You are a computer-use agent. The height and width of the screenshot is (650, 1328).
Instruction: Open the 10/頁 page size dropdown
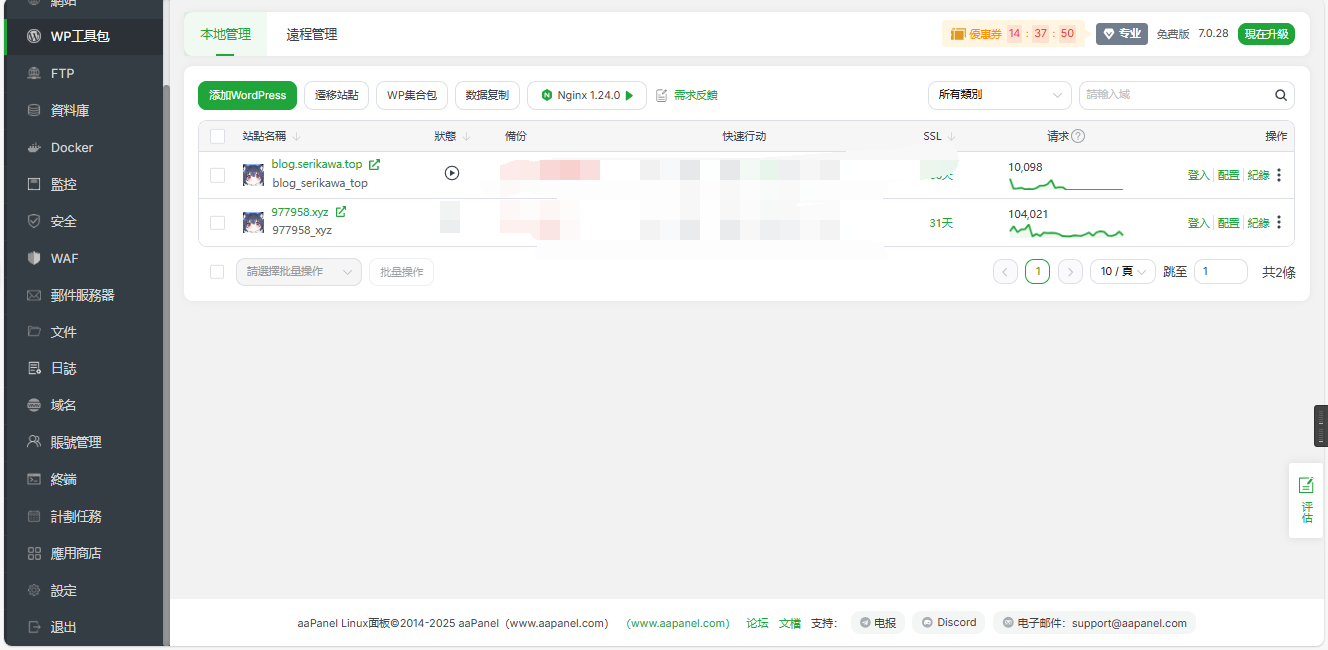(x=1122, y=272)
